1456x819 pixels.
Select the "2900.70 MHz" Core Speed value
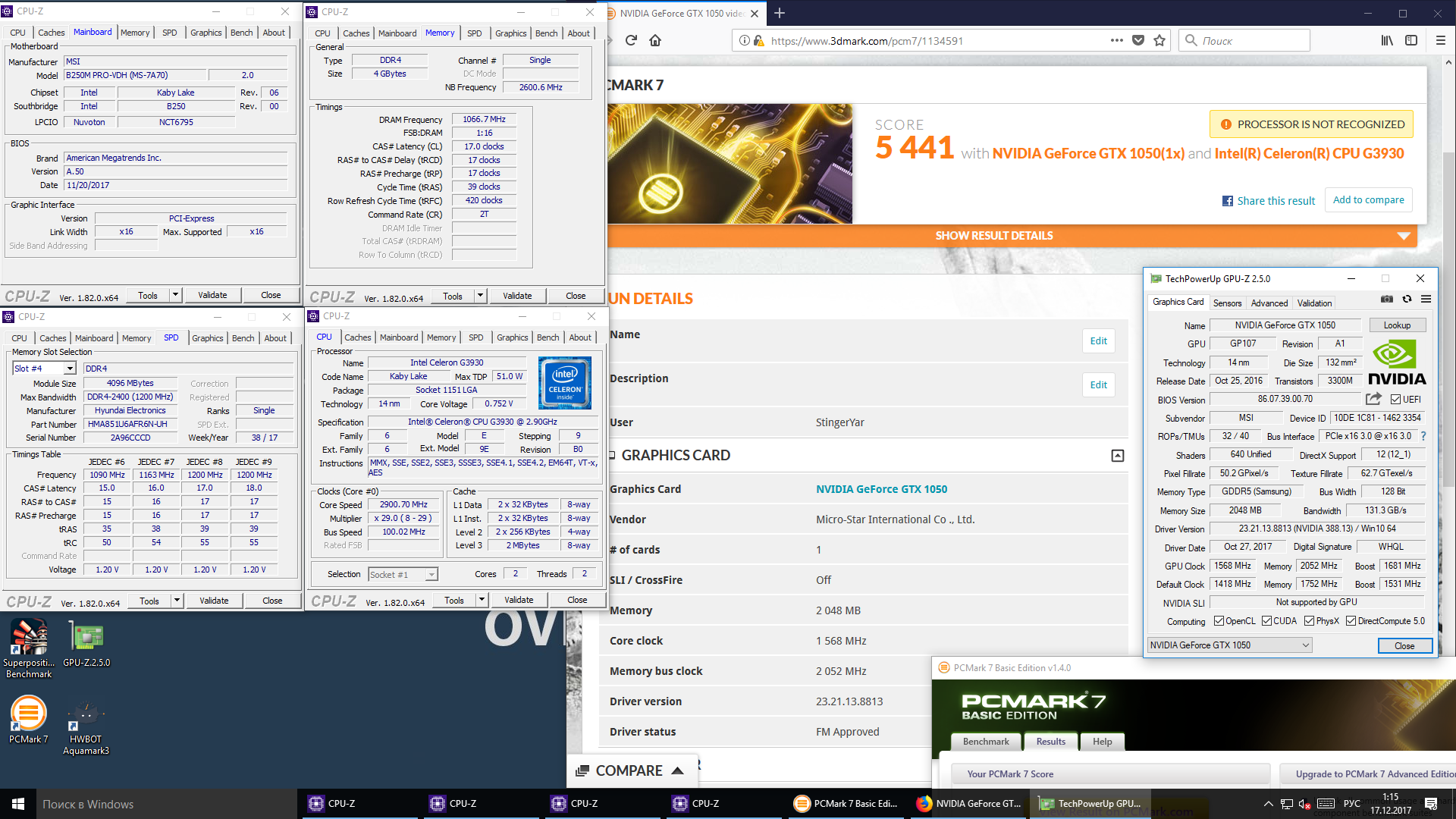click(403, 505)
